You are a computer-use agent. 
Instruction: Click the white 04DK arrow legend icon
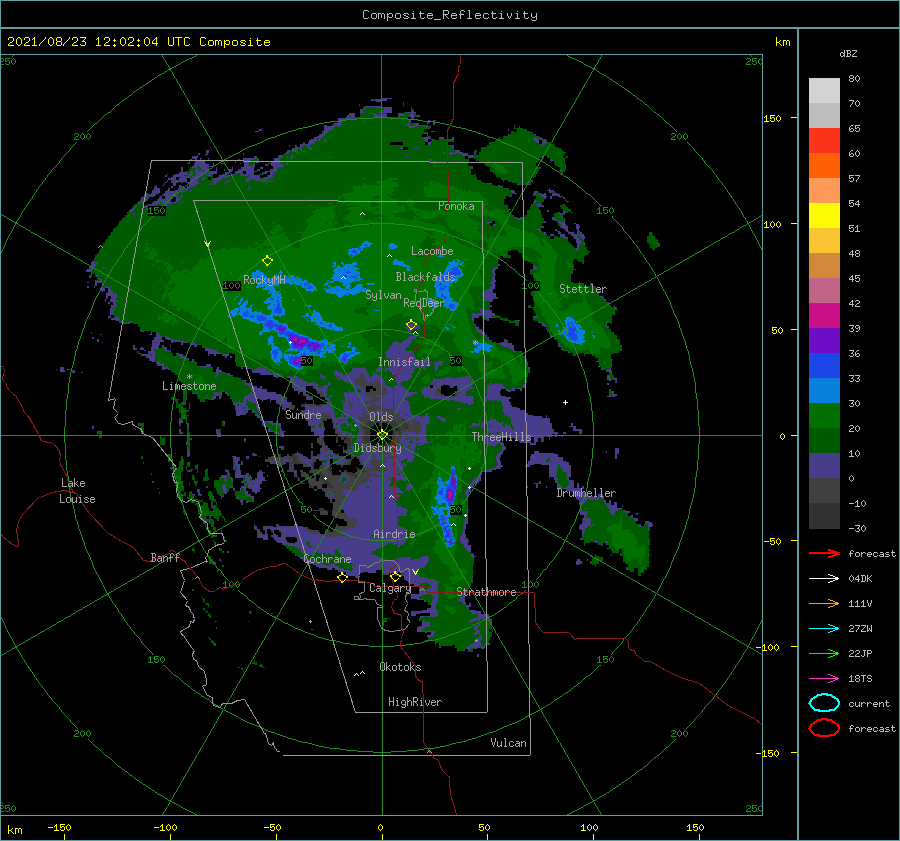[824, 578]
